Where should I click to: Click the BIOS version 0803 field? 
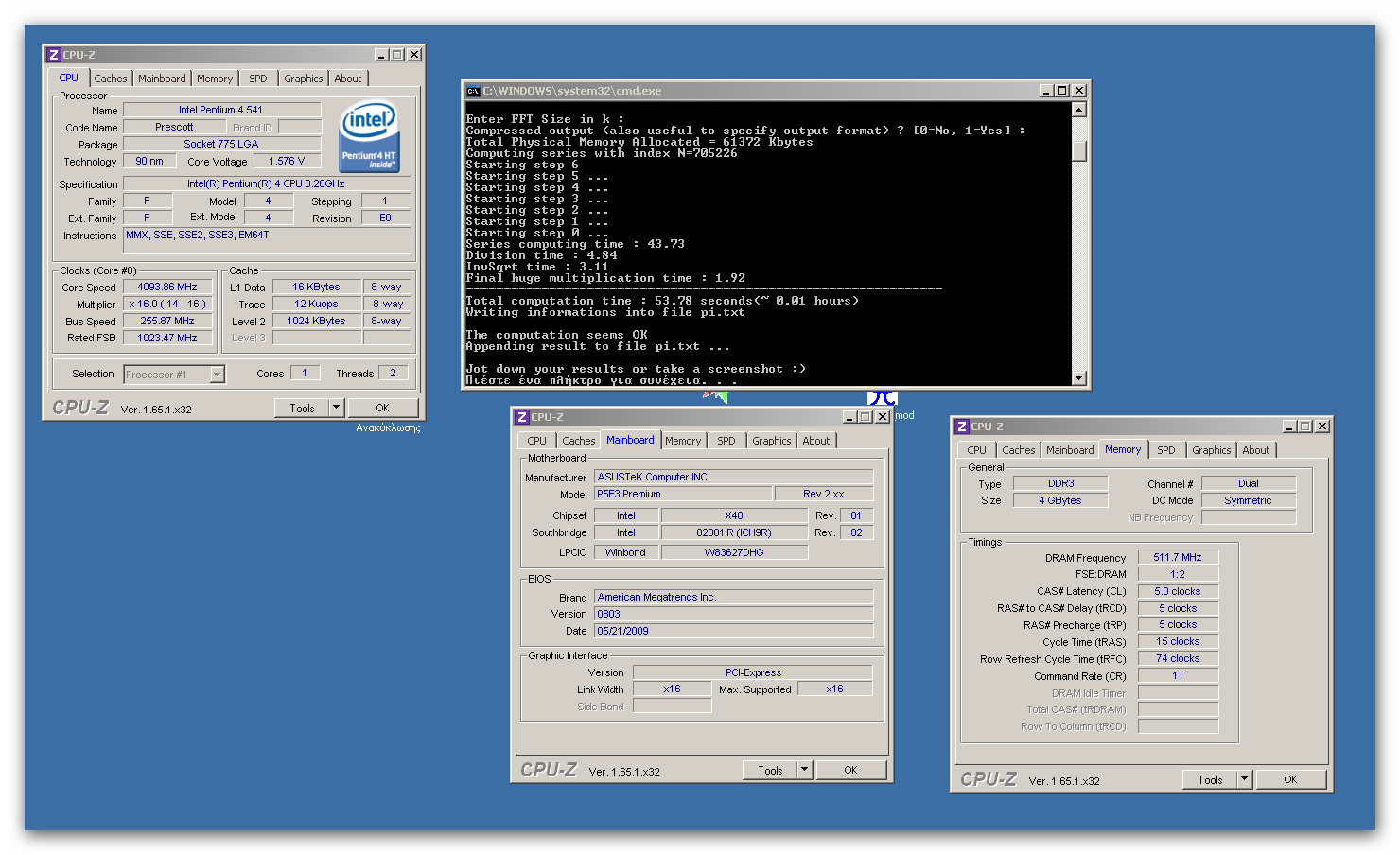(x=733, y=614)
